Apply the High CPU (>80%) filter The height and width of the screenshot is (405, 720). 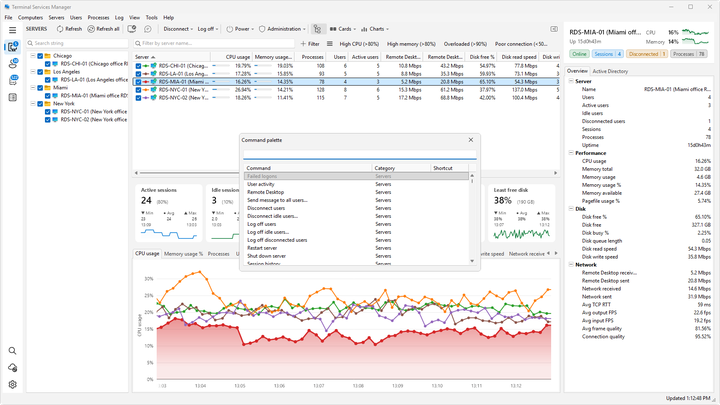pos(359,44)
